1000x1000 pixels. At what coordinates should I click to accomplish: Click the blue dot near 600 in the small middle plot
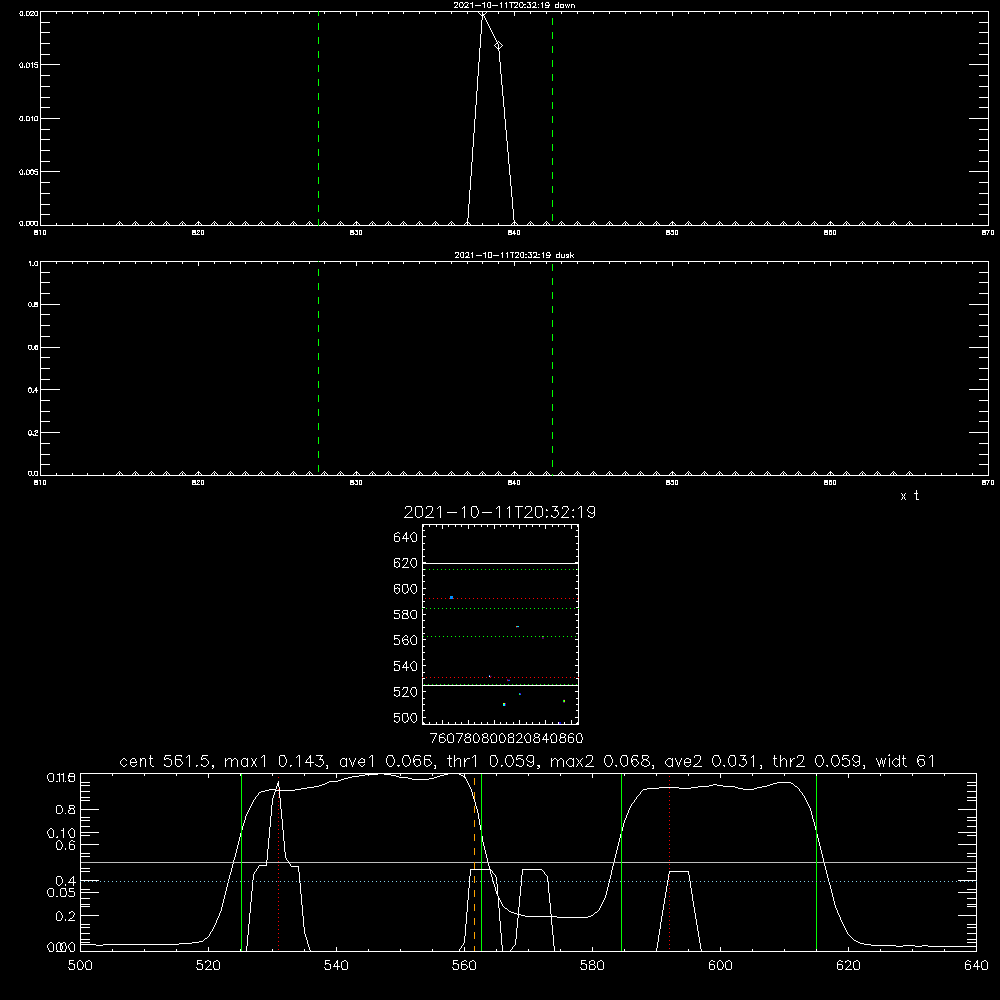pyautogui.click(x=452, y=598)
